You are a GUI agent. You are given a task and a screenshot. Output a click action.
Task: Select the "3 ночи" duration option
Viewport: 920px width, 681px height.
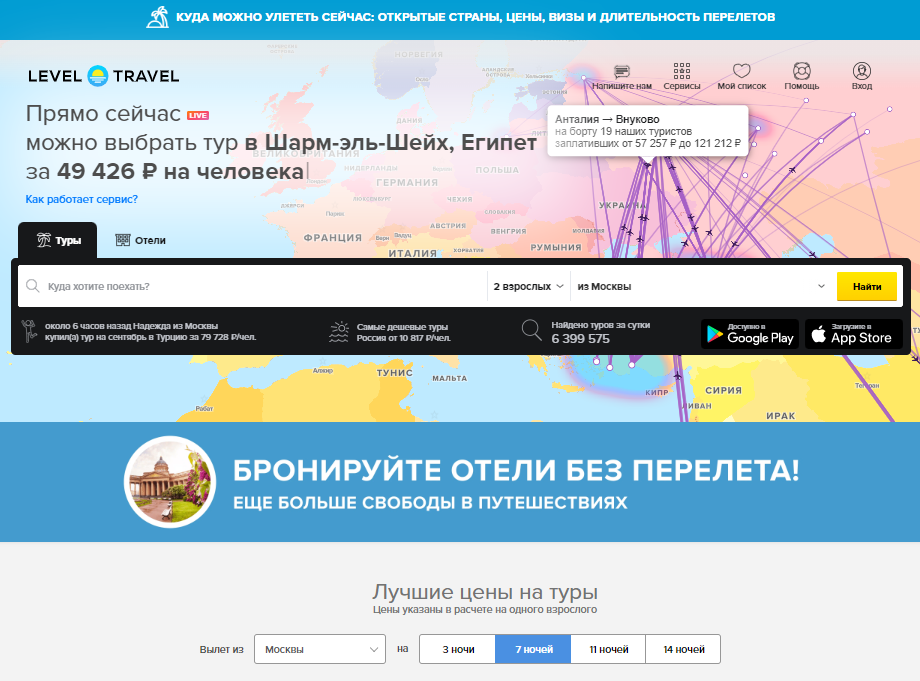tap(457, 650)
